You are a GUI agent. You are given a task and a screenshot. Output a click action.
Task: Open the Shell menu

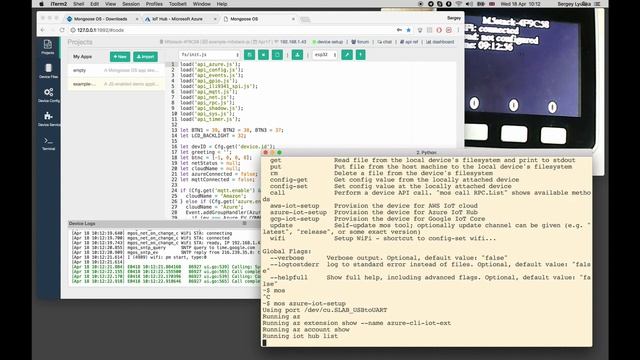78,4
